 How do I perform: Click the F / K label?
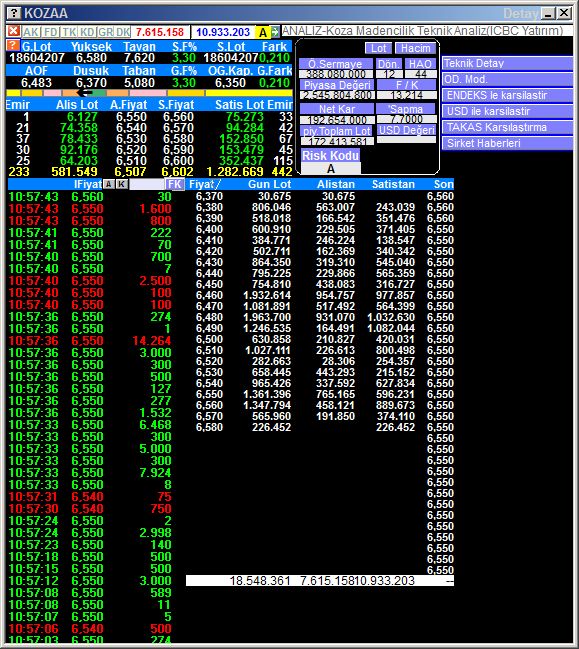pos(407,85)
